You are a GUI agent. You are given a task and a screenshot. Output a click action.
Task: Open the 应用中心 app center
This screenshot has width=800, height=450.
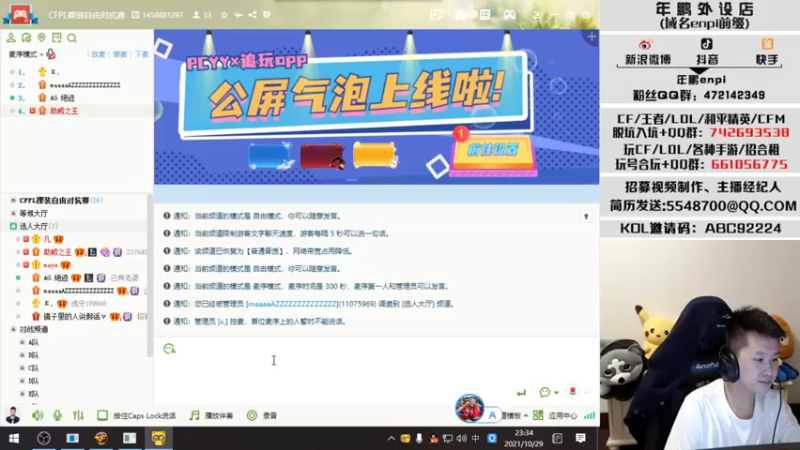click(x=555, y=415)
